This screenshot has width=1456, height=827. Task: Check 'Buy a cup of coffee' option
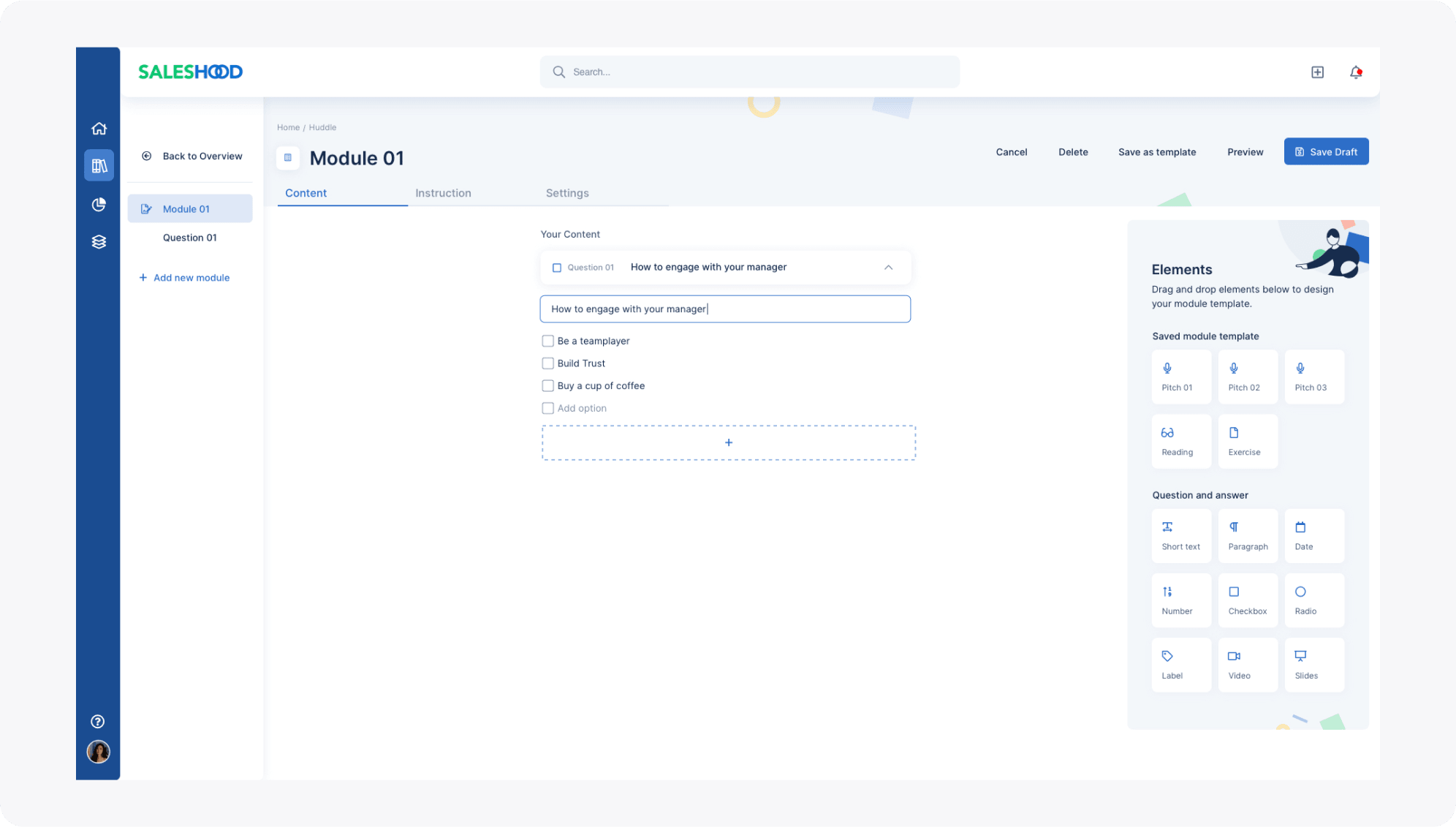tap(547, 385)
